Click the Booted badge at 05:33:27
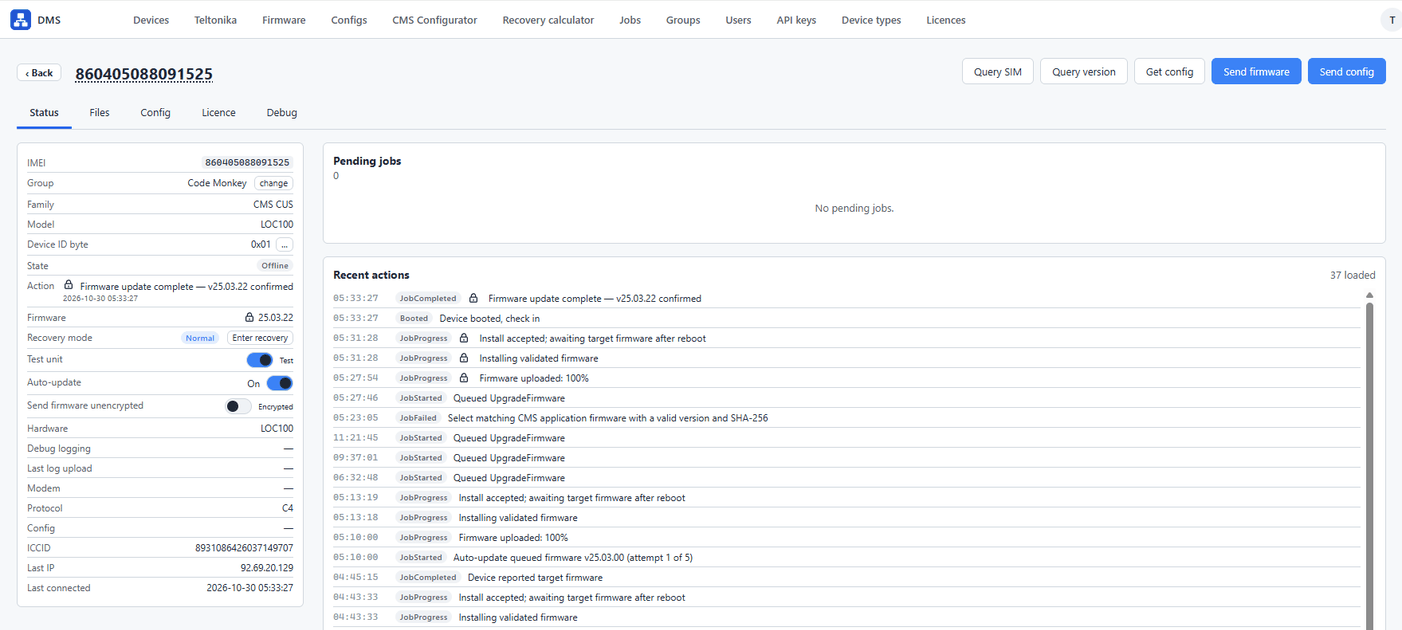Screen dimensions: 1402x630 point(414,318)
